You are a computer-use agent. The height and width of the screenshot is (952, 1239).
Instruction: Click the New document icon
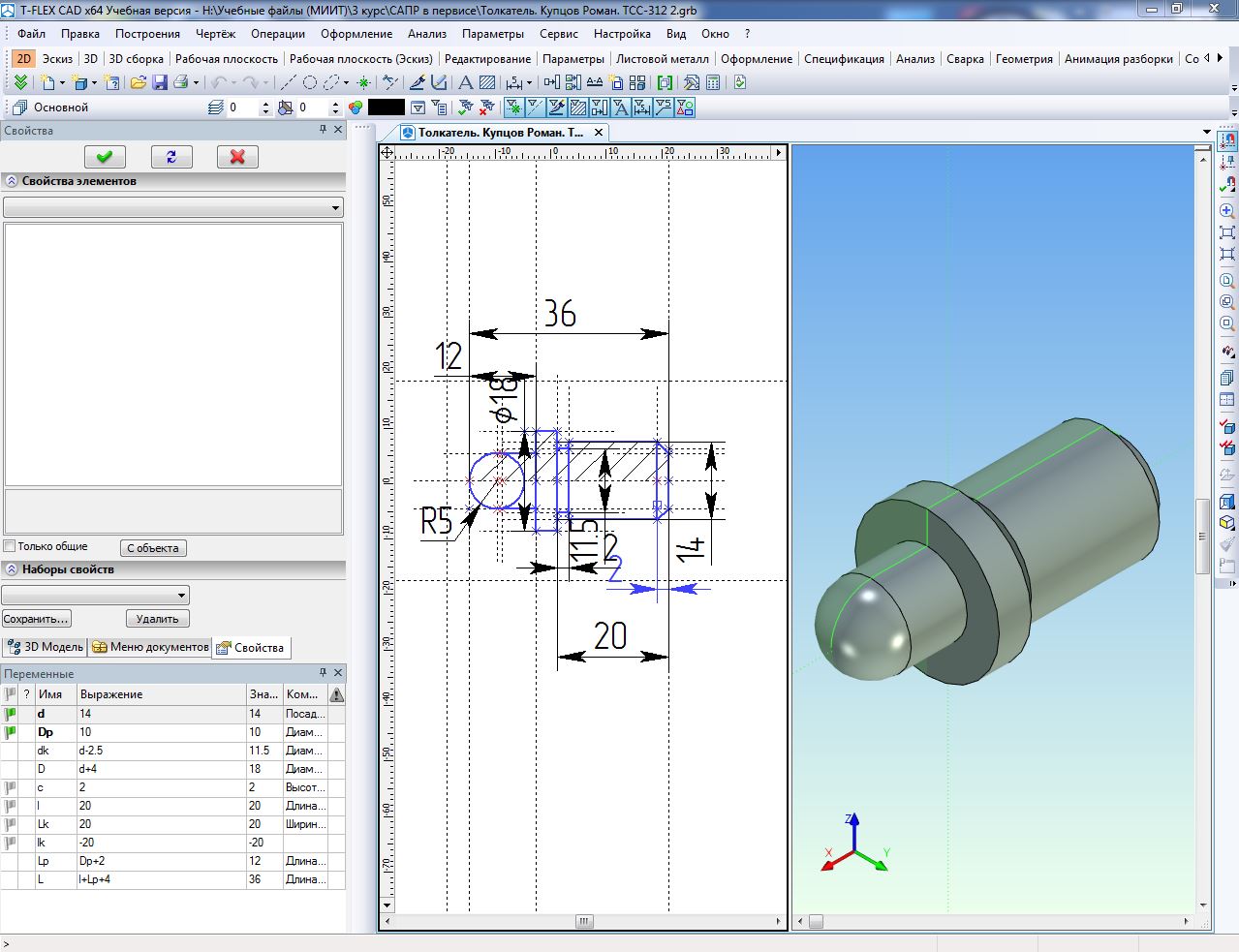[47, 83]
